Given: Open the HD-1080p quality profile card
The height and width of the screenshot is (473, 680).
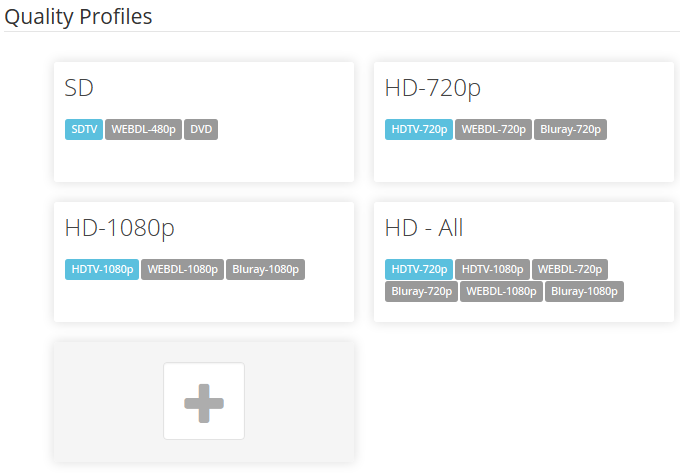Looking at the screenshot, I should click(x=204, y=262).
